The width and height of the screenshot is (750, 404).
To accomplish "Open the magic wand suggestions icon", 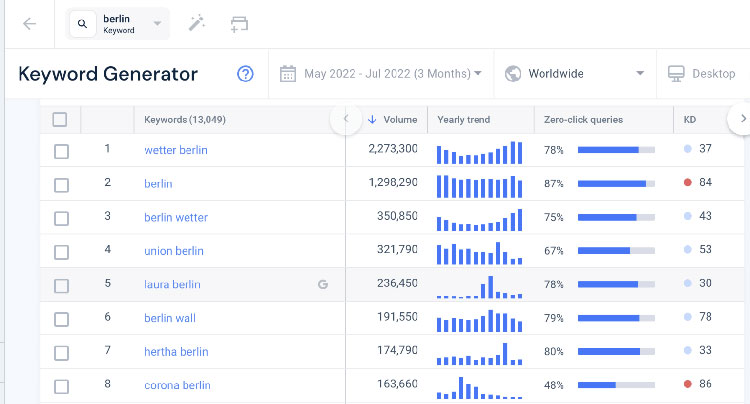I will [197, 23].
